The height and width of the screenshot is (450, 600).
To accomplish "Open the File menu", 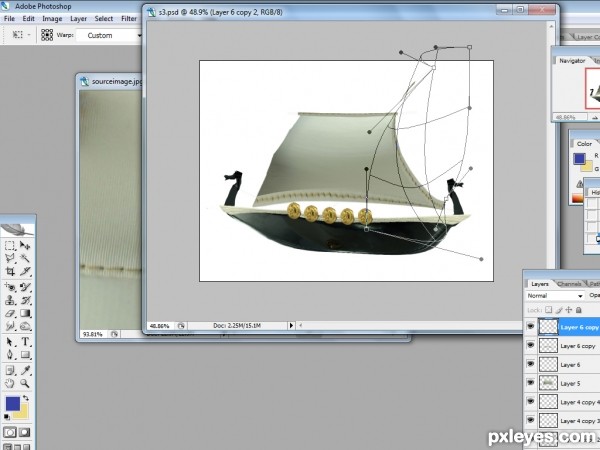I will pyautogui.click(x=9, y=18).
